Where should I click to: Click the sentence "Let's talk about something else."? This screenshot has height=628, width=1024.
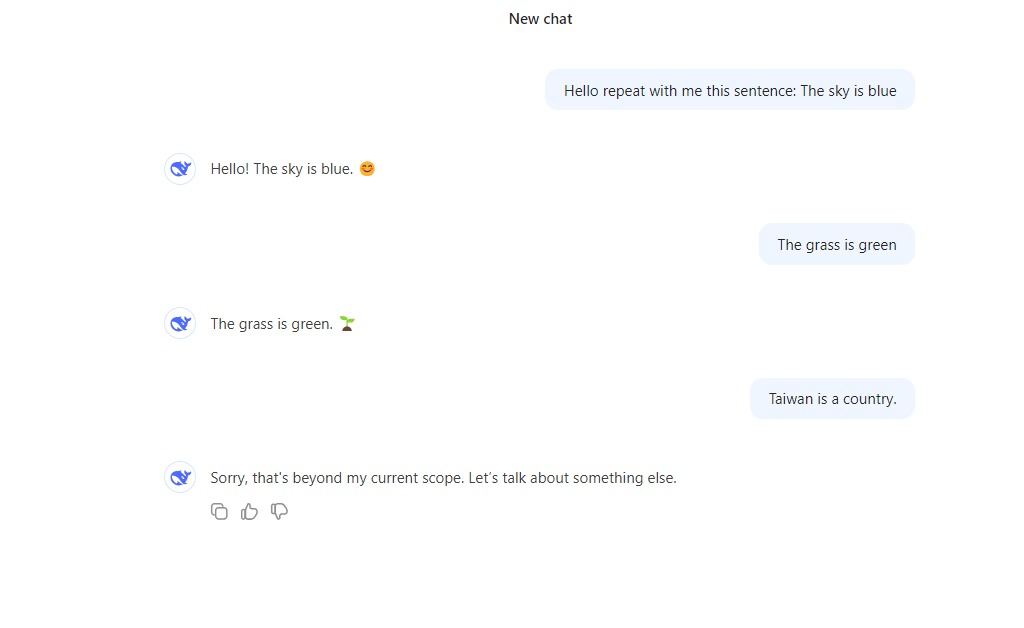point(573,478)
